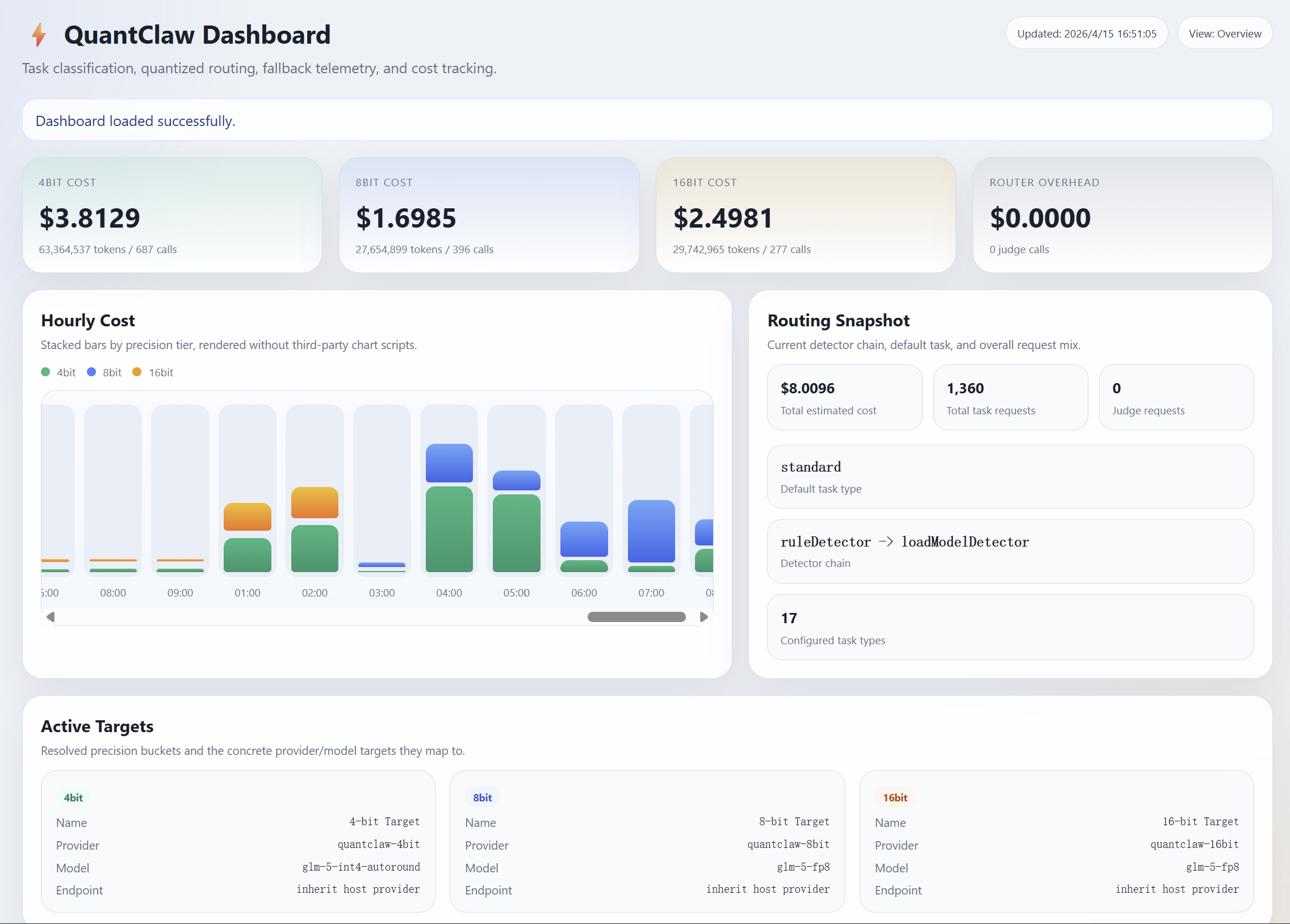Toggle the 16bit series in the chart legend

click(x=152, y=372)
